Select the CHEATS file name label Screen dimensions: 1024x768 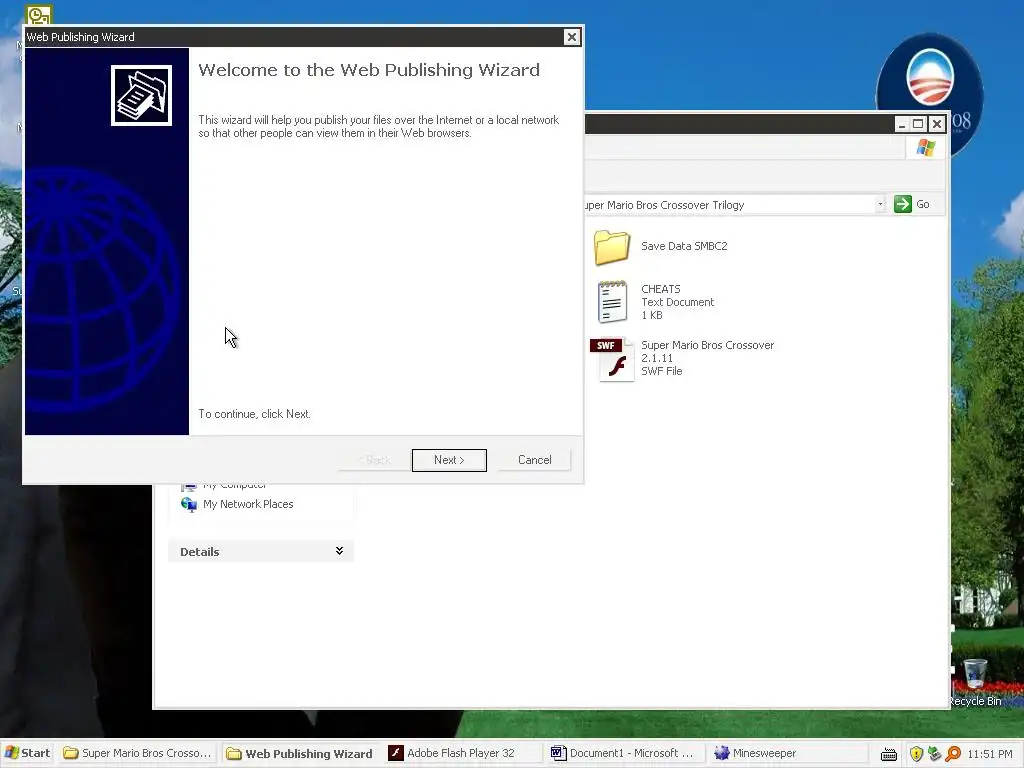point(660,289)
